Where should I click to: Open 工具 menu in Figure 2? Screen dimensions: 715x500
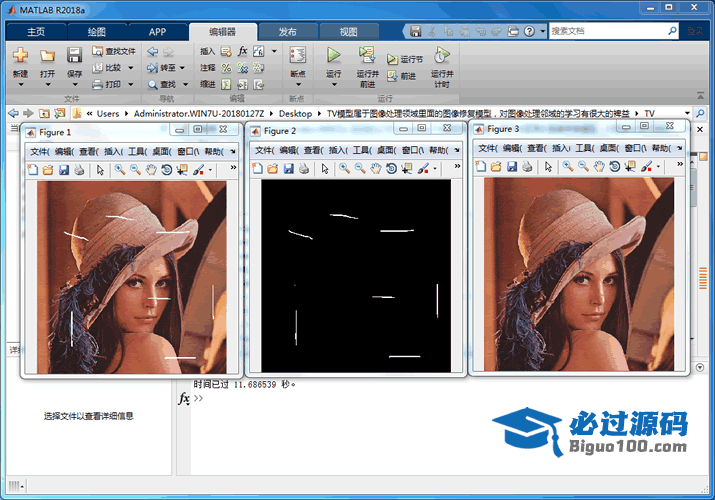pyautogui.click(x=362, y=150)
